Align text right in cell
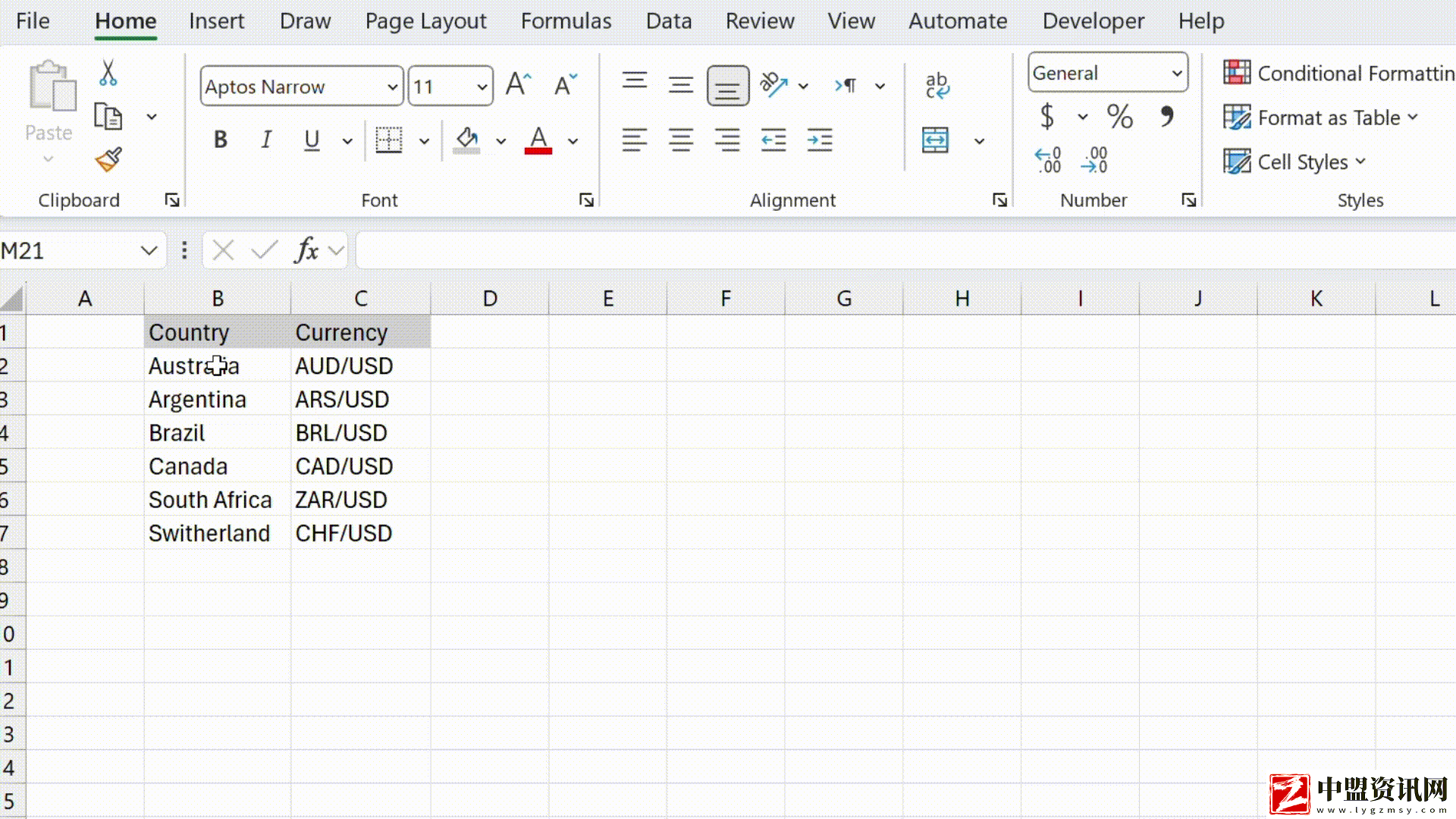 727,140
